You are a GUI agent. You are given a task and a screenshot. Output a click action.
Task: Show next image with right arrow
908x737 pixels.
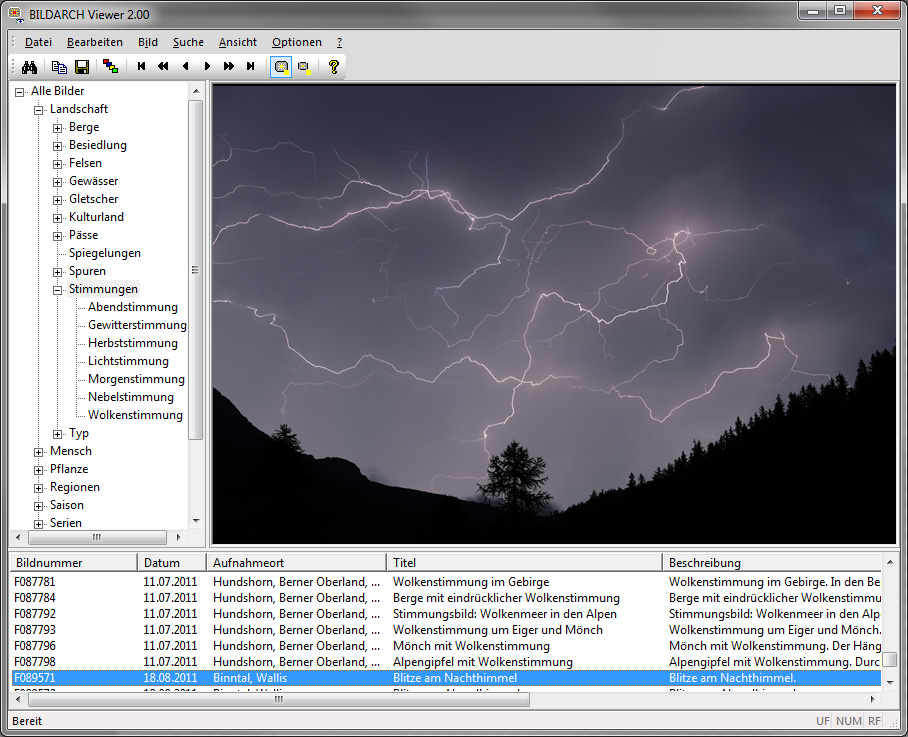tap(207, 66)
